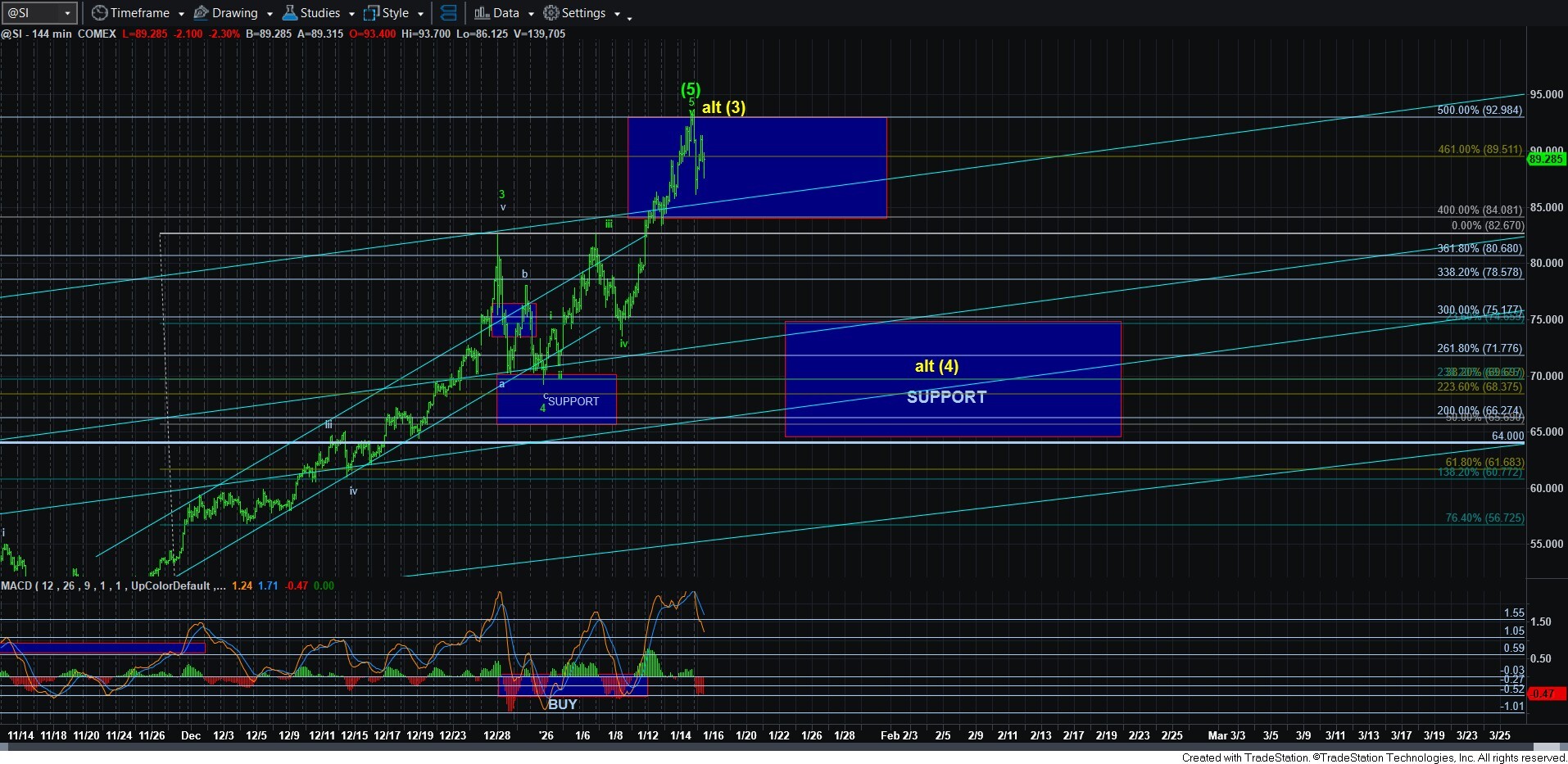1568x764 pixels.
Task: Click the Data bar chart icon
Action: pyautogui.click(x=482, y=13)
